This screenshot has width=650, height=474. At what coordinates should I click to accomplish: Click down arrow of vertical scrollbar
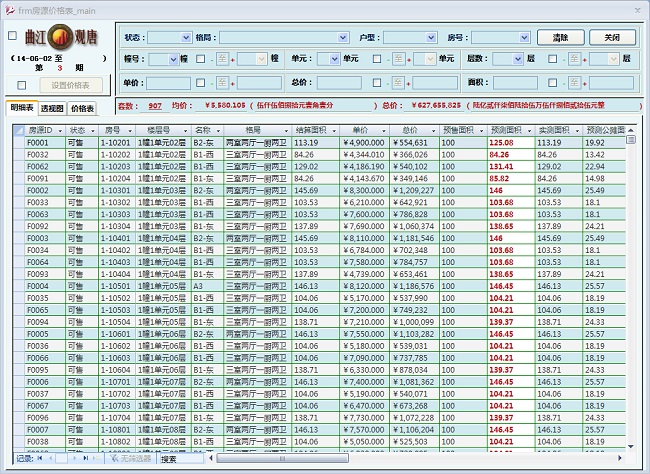[631, 447]
